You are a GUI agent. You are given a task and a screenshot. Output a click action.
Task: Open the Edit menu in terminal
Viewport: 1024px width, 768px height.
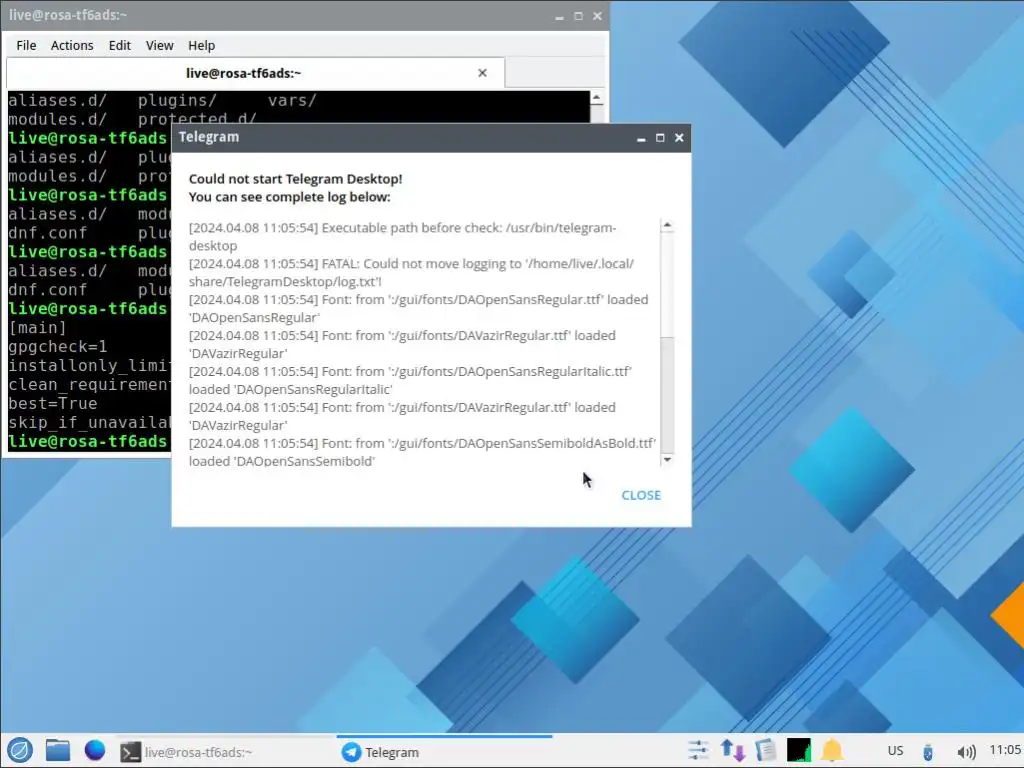click(x=120, y=46)
